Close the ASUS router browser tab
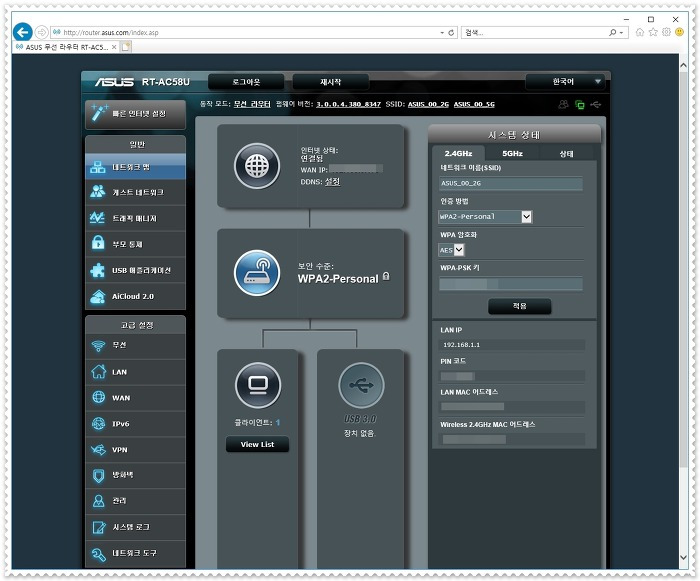 tap(114, 47)
